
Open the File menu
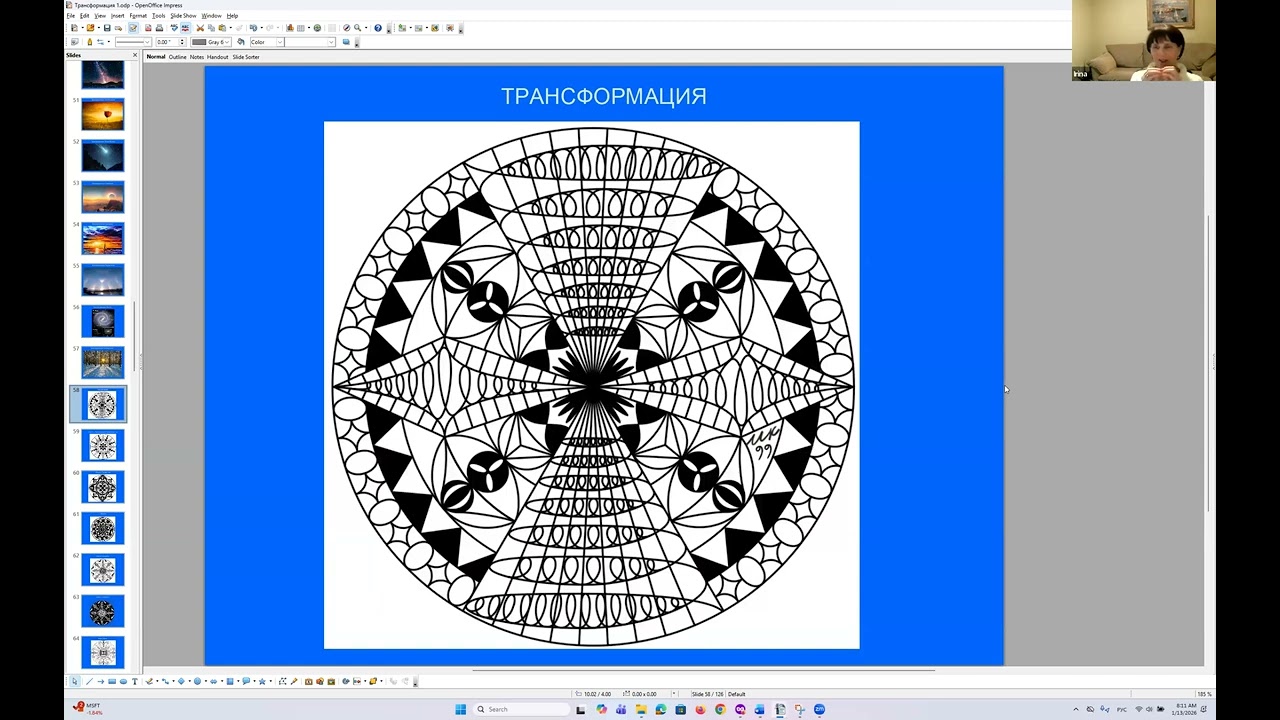tap(71, 16)
